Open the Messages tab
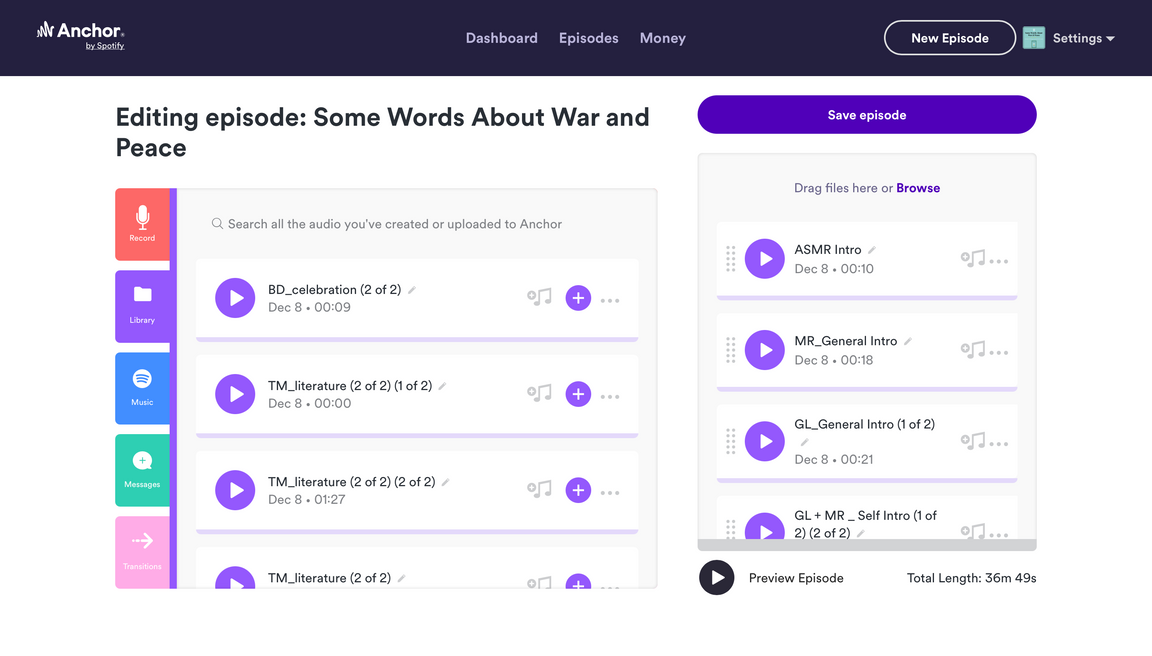 pos(143,470)
